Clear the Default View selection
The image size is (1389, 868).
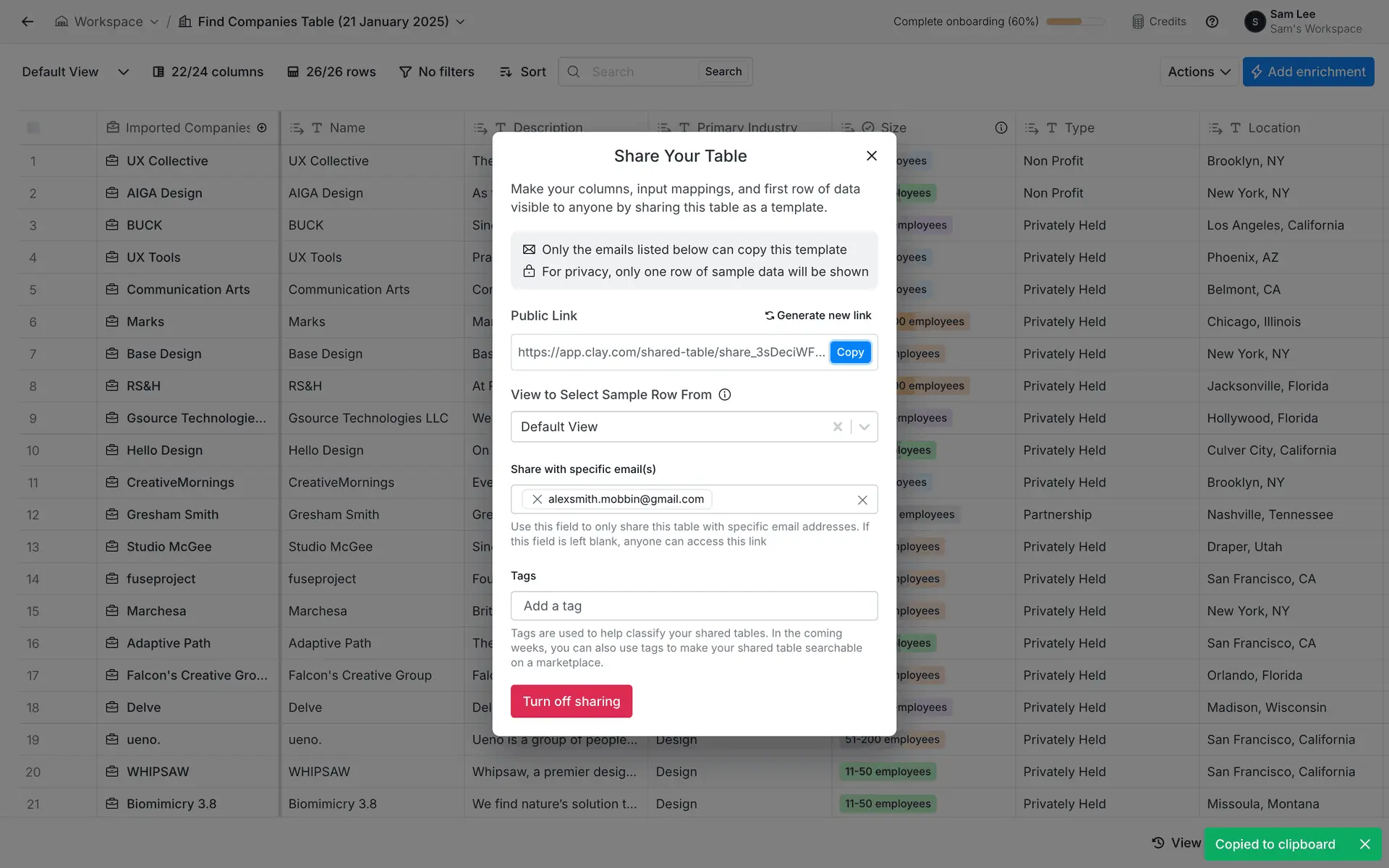pyautogui.click(x=837, y=427)
